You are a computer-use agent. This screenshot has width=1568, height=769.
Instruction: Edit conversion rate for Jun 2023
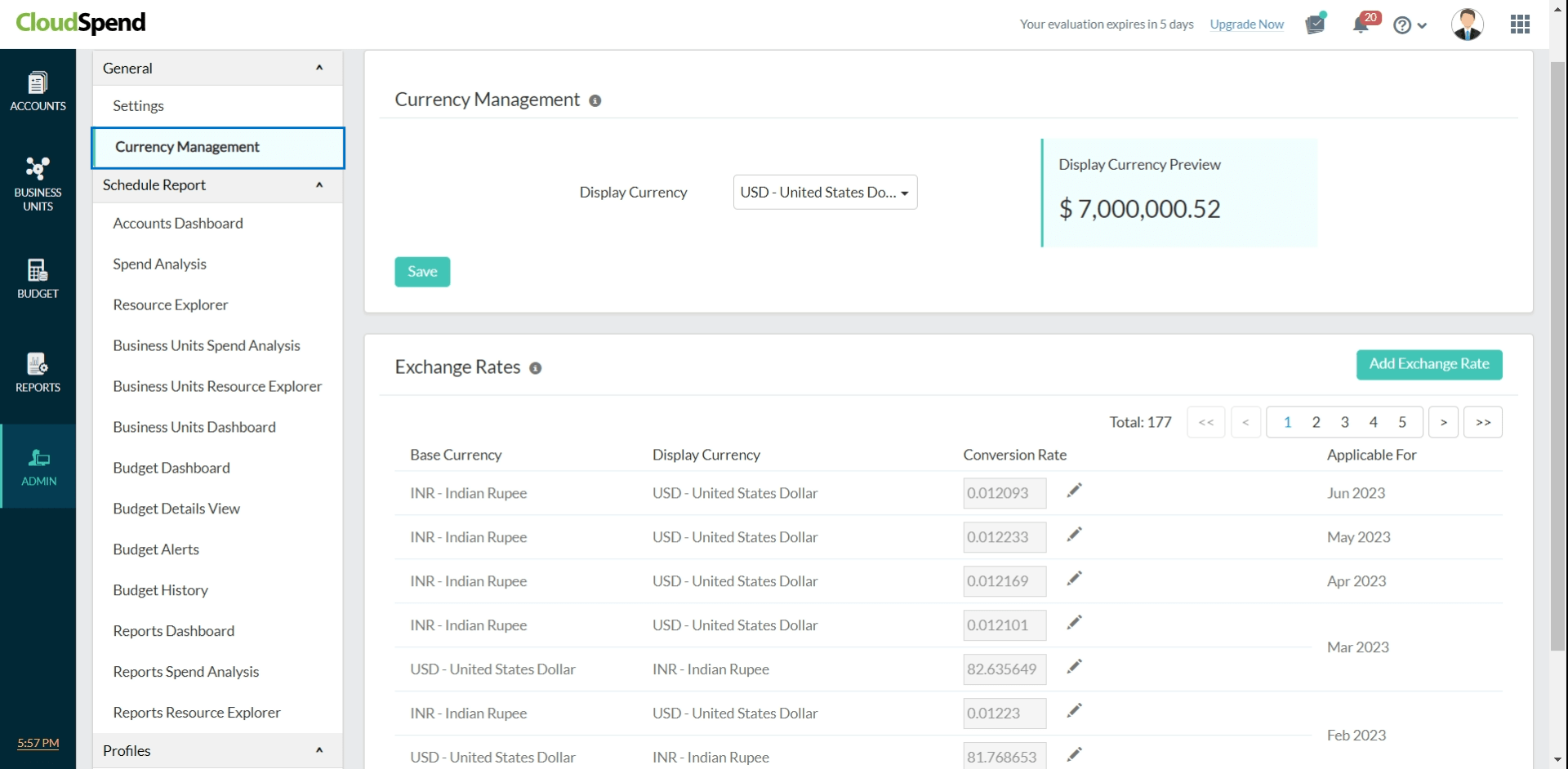[x=1074, y=490]
